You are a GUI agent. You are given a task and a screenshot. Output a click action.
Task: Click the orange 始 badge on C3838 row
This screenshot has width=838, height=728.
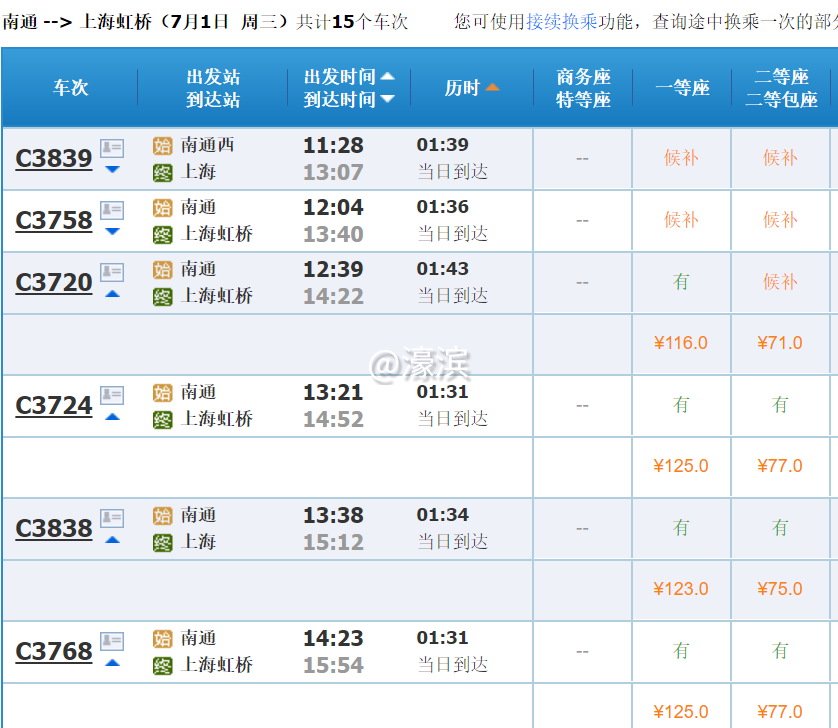pyautogui.click(x=162, y=515)
